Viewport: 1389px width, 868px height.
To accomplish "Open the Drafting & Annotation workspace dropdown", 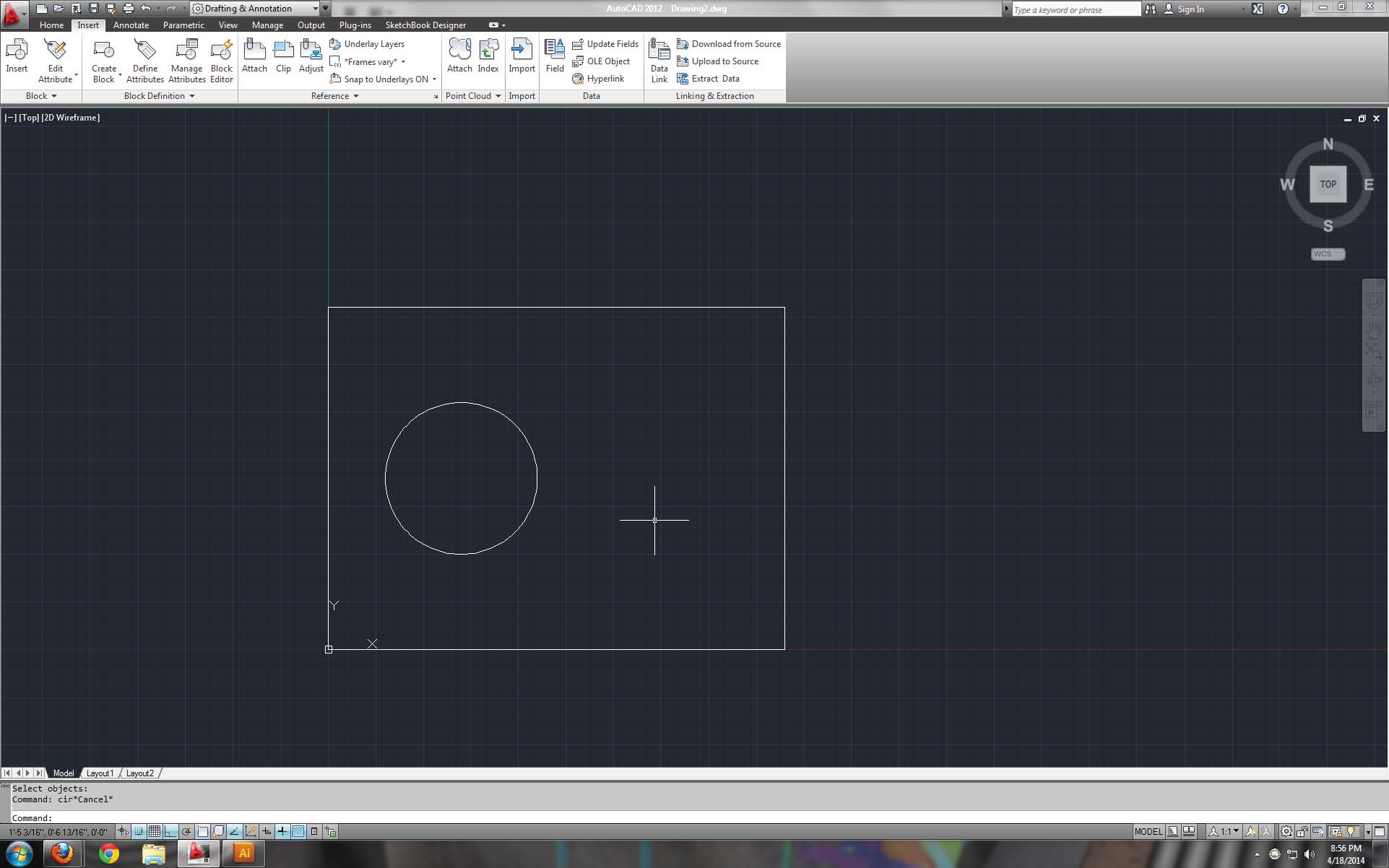I will click(x=256, y=9).
